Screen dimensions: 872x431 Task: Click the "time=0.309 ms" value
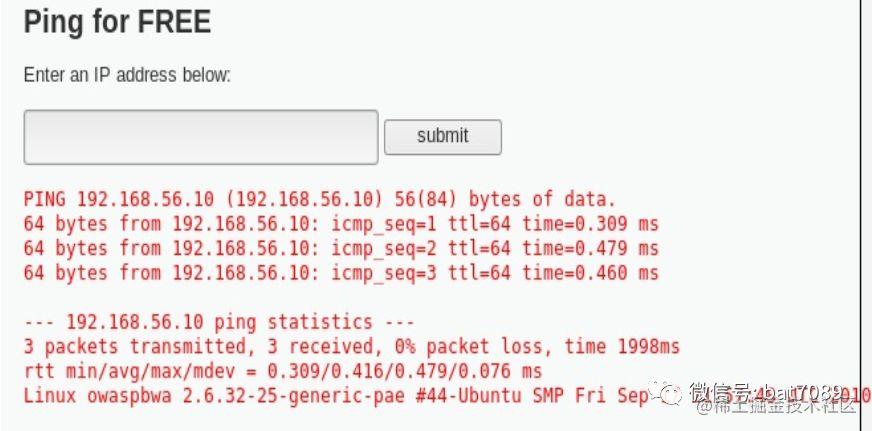[x=591, y=224]
